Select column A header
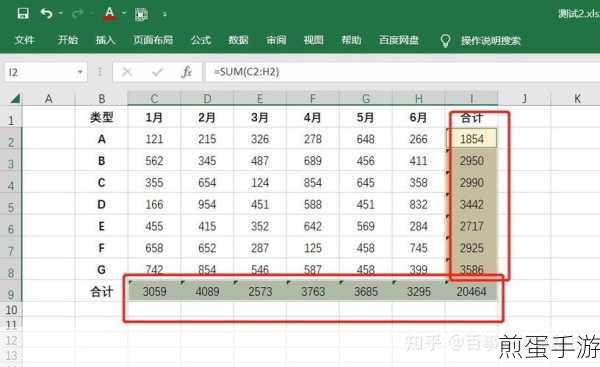600x367 pixels. click(49, 99)
